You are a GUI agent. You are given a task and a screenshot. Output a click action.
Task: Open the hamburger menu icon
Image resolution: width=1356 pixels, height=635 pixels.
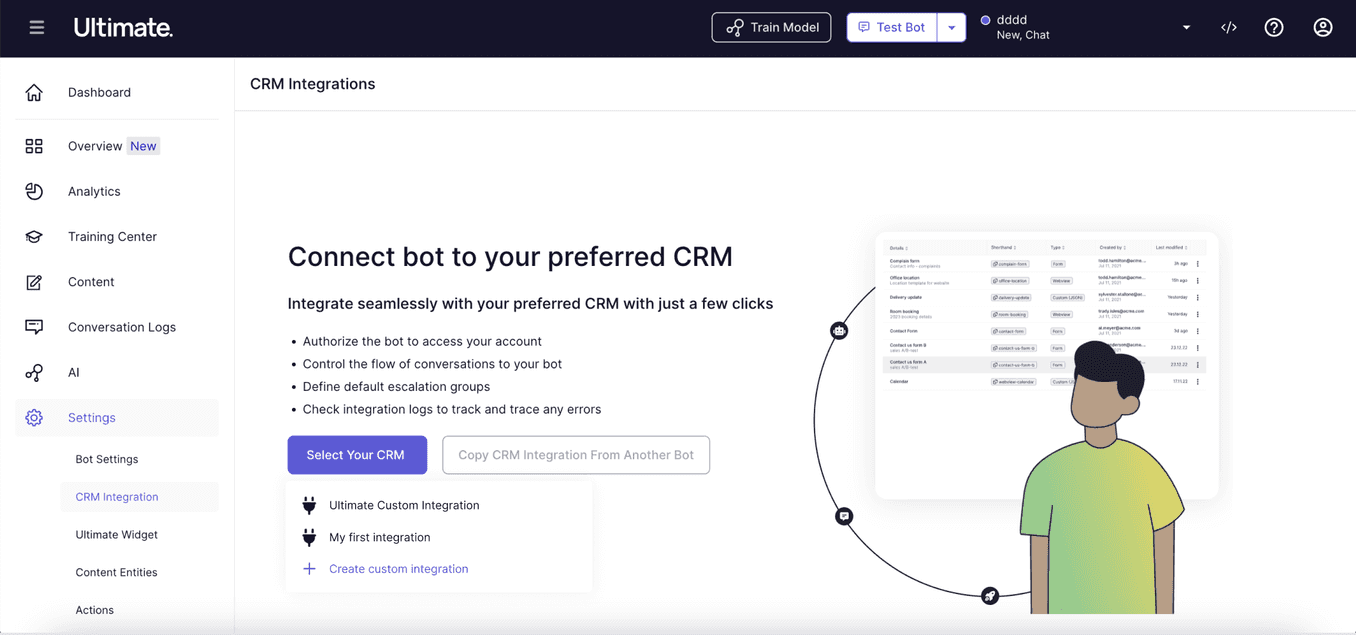click(37, 28)
